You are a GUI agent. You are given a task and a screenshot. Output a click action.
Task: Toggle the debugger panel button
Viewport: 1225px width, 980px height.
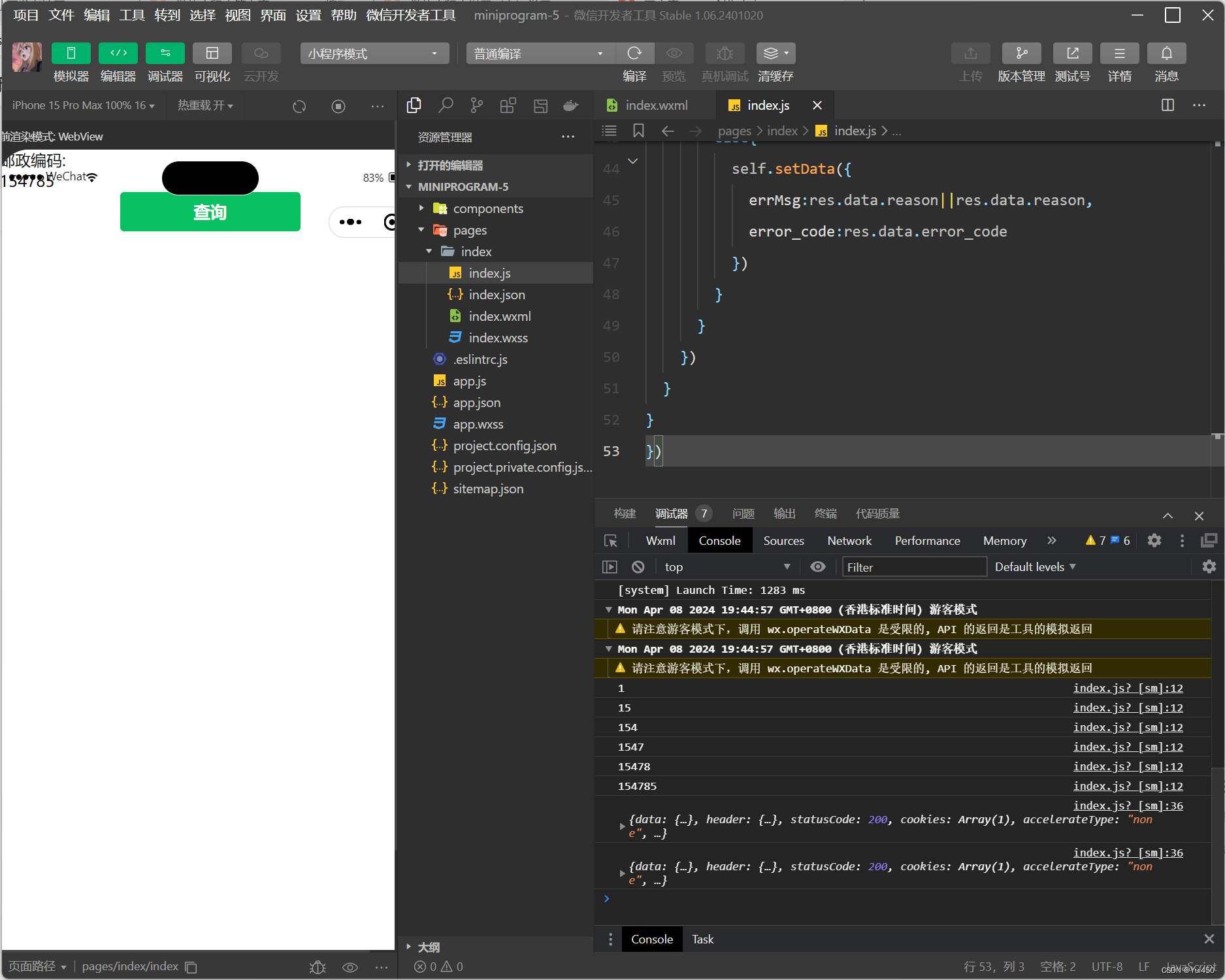tap(165, 53)
